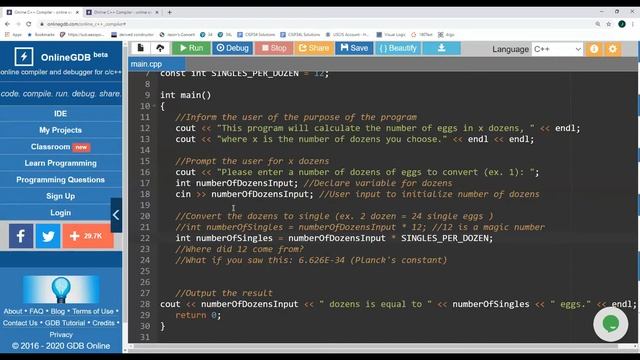Viewport: 640px width, 360px height.
Task: Collapse the sidebar with chevron arrow
Action: pos(116,215)
